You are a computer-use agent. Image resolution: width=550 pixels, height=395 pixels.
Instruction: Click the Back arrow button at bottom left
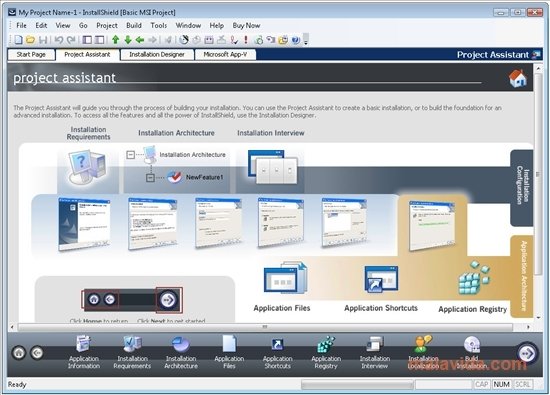pos(37,353)
